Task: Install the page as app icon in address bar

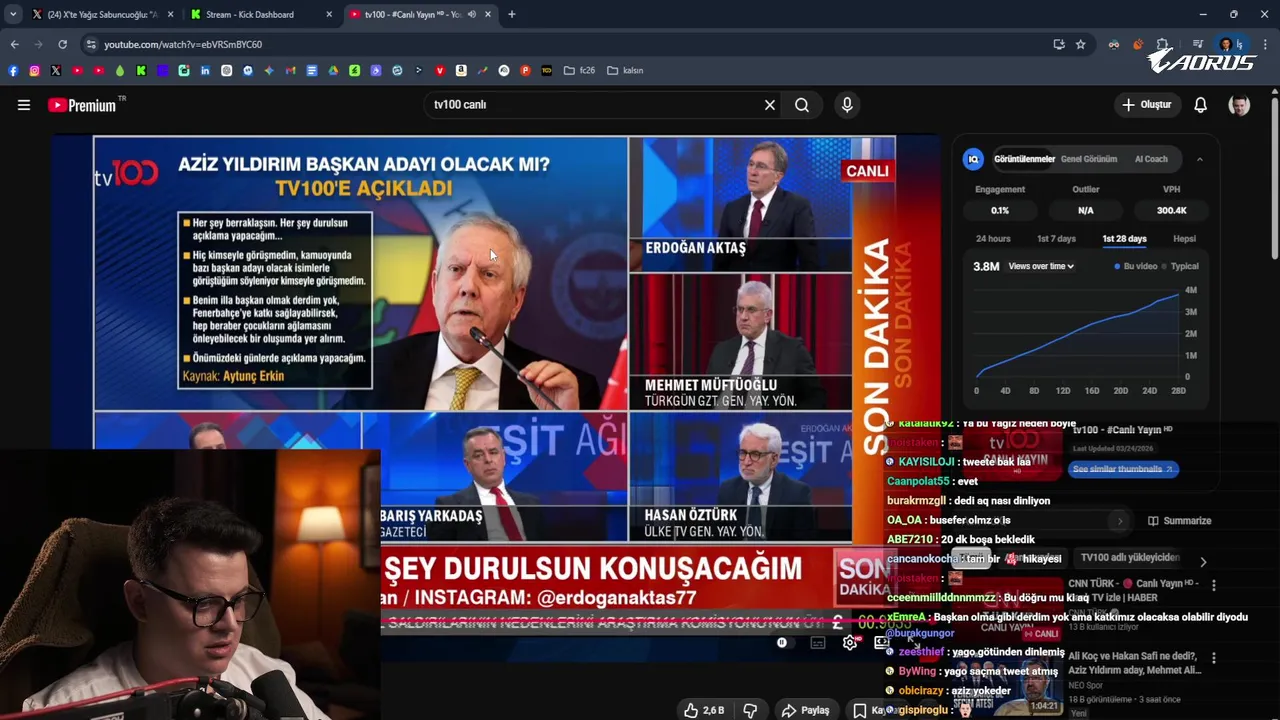Action: tap(1059, 44)
